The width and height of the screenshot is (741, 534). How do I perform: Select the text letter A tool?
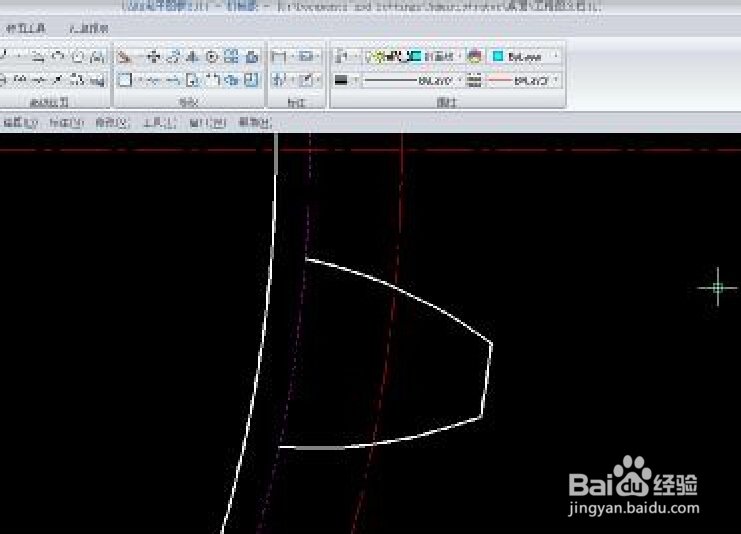(x=97, y=57)
